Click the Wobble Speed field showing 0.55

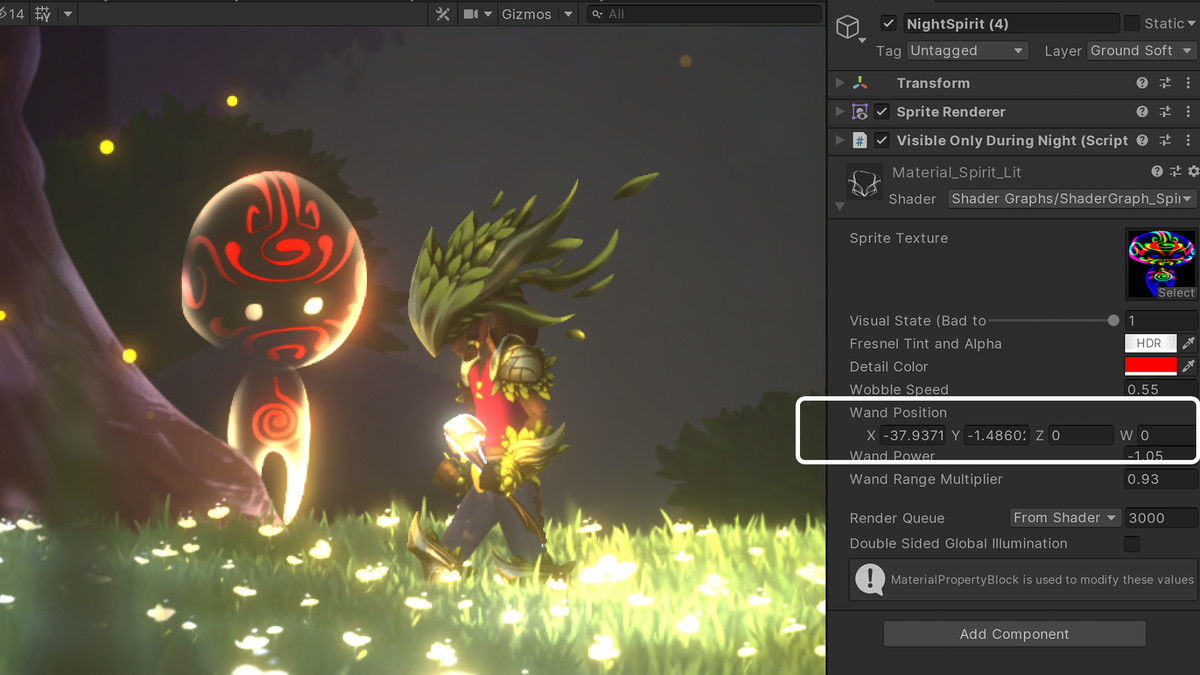pyautogui.click(x=1161, y=390)
